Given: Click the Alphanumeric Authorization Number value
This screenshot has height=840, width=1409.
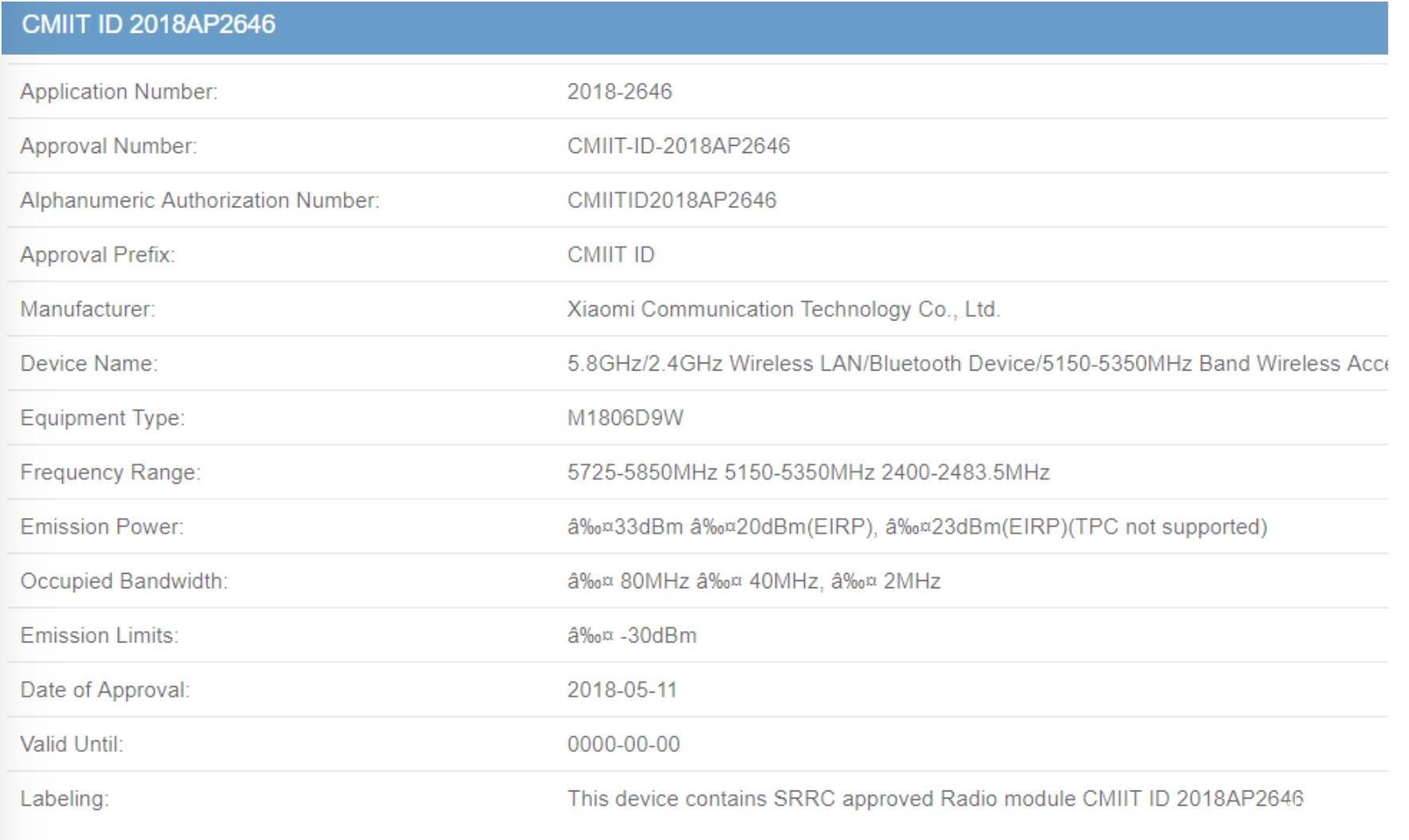Looking at the screenshot, I should [x=671, y=200].
